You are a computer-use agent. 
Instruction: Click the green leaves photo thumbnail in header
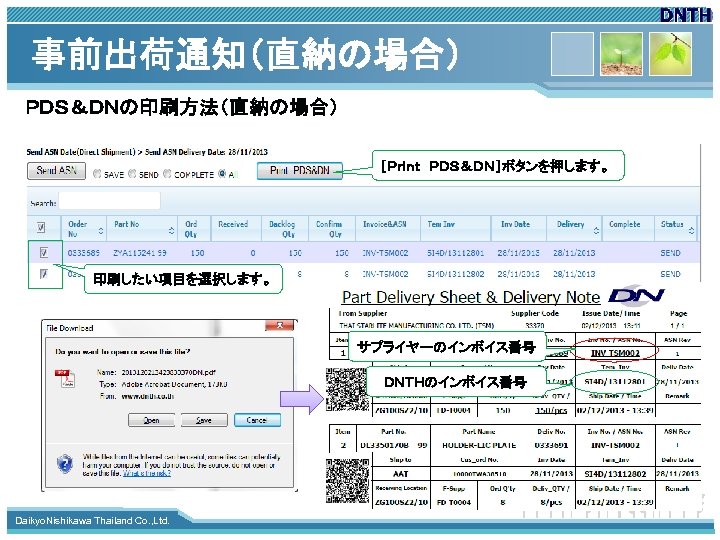point(670,54)
